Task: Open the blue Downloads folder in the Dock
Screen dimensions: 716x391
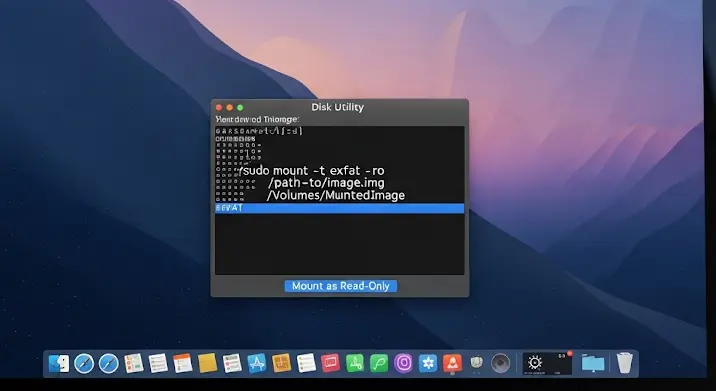Action: (593, 364)
